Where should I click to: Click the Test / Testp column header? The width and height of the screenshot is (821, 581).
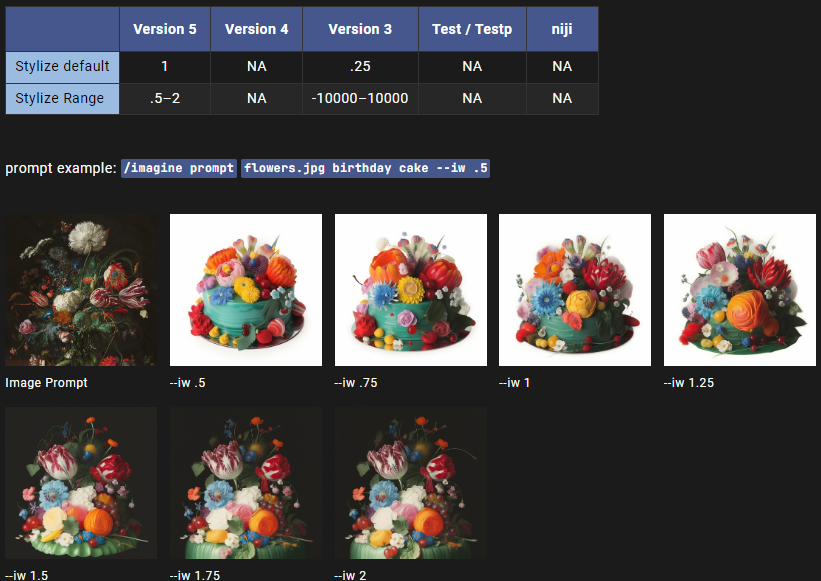pyautogui.click(x=472, y=29)
